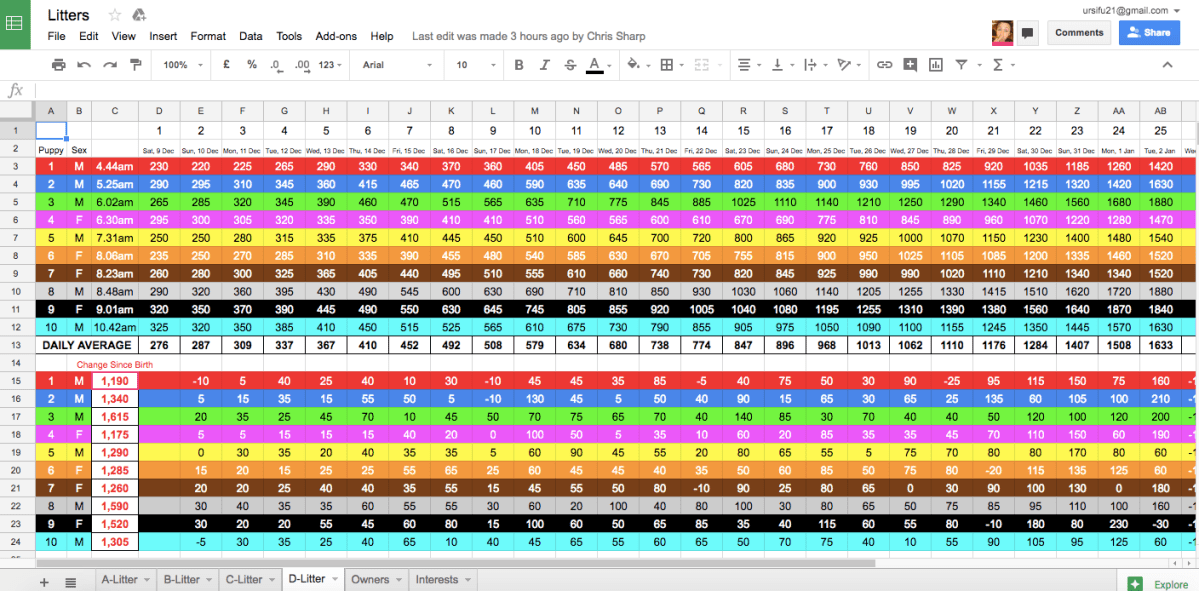Open the comment history speech bubble icon
This screenshot has height=591, width=1199.
click(1027, 33)
